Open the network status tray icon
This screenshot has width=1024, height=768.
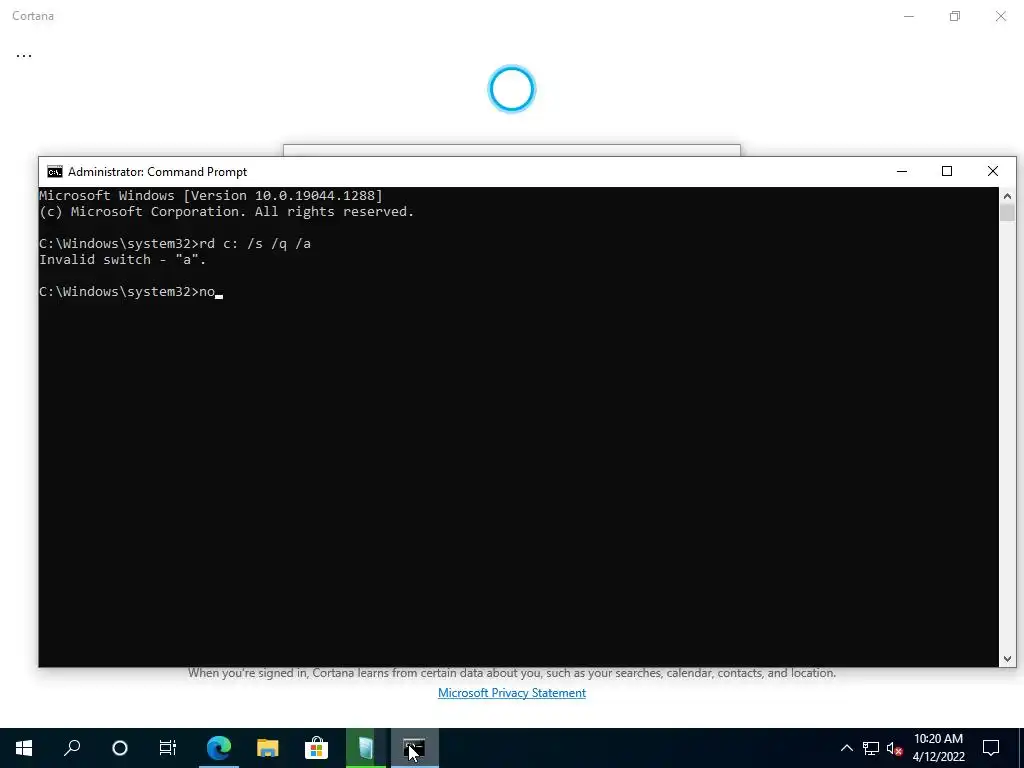[x=871, y=748]
